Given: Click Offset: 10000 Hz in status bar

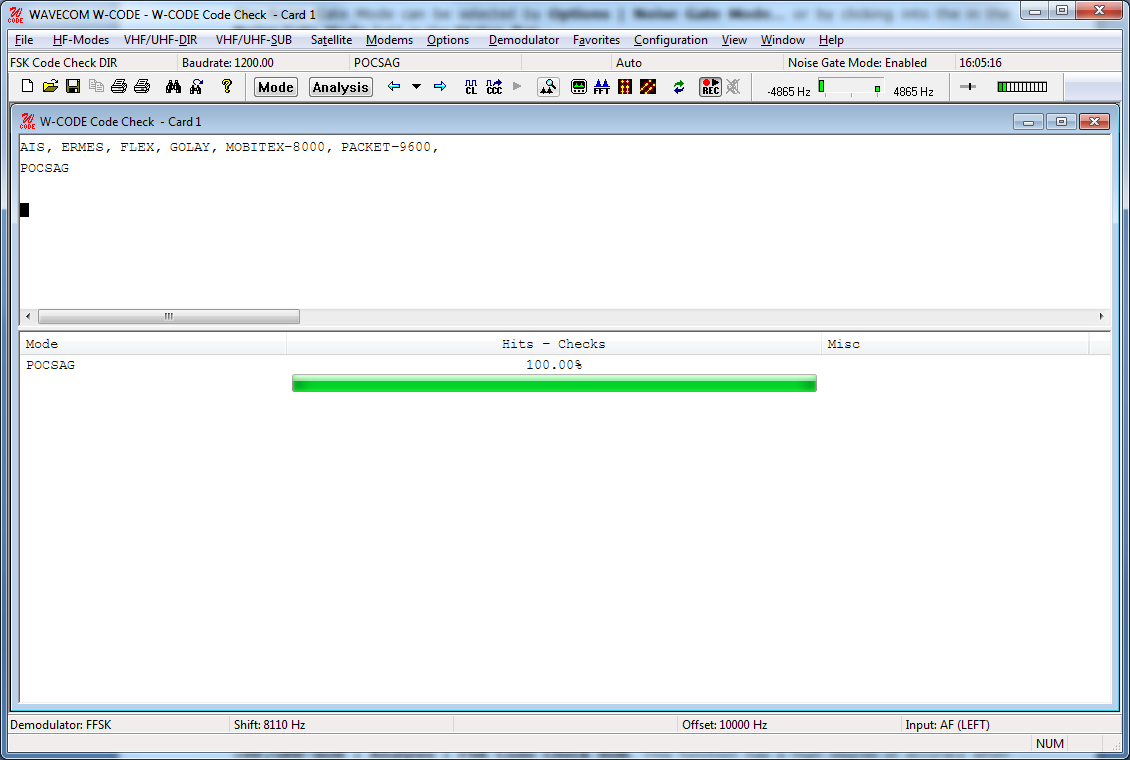Looking at the screenshot, I should pyautogui.click(x=789, y=725).
